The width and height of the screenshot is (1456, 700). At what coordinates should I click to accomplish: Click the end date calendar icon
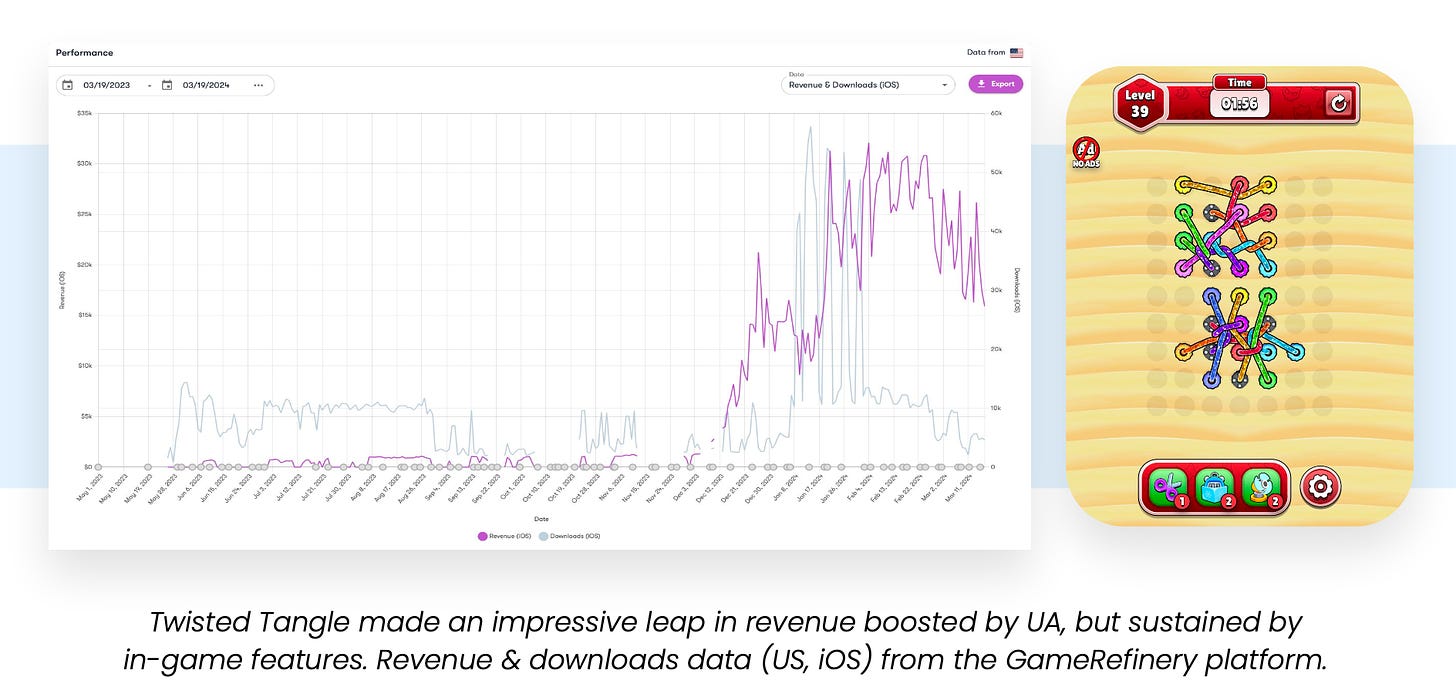[x=167, y=85]
